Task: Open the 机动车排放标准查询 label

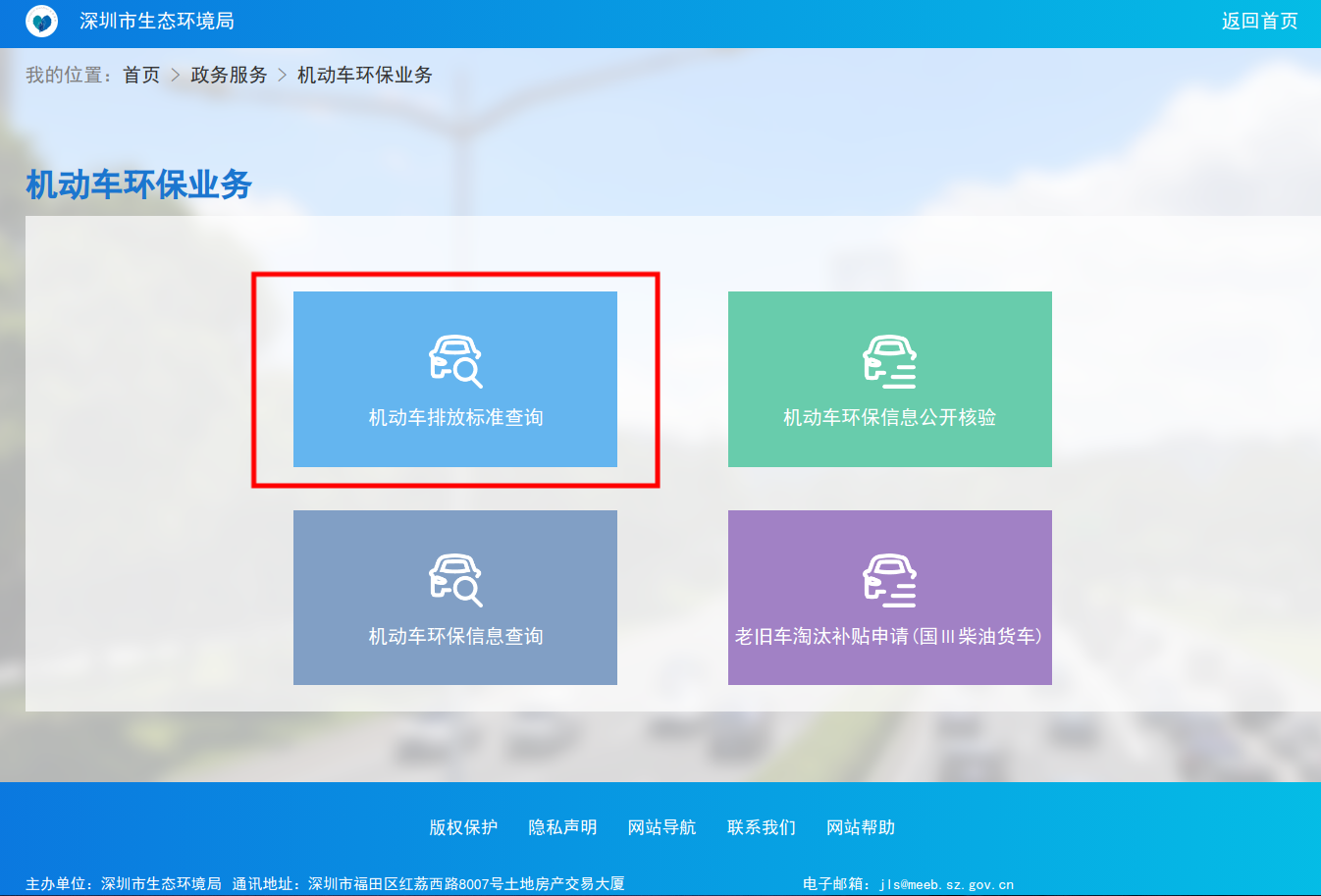Action: 455,417
